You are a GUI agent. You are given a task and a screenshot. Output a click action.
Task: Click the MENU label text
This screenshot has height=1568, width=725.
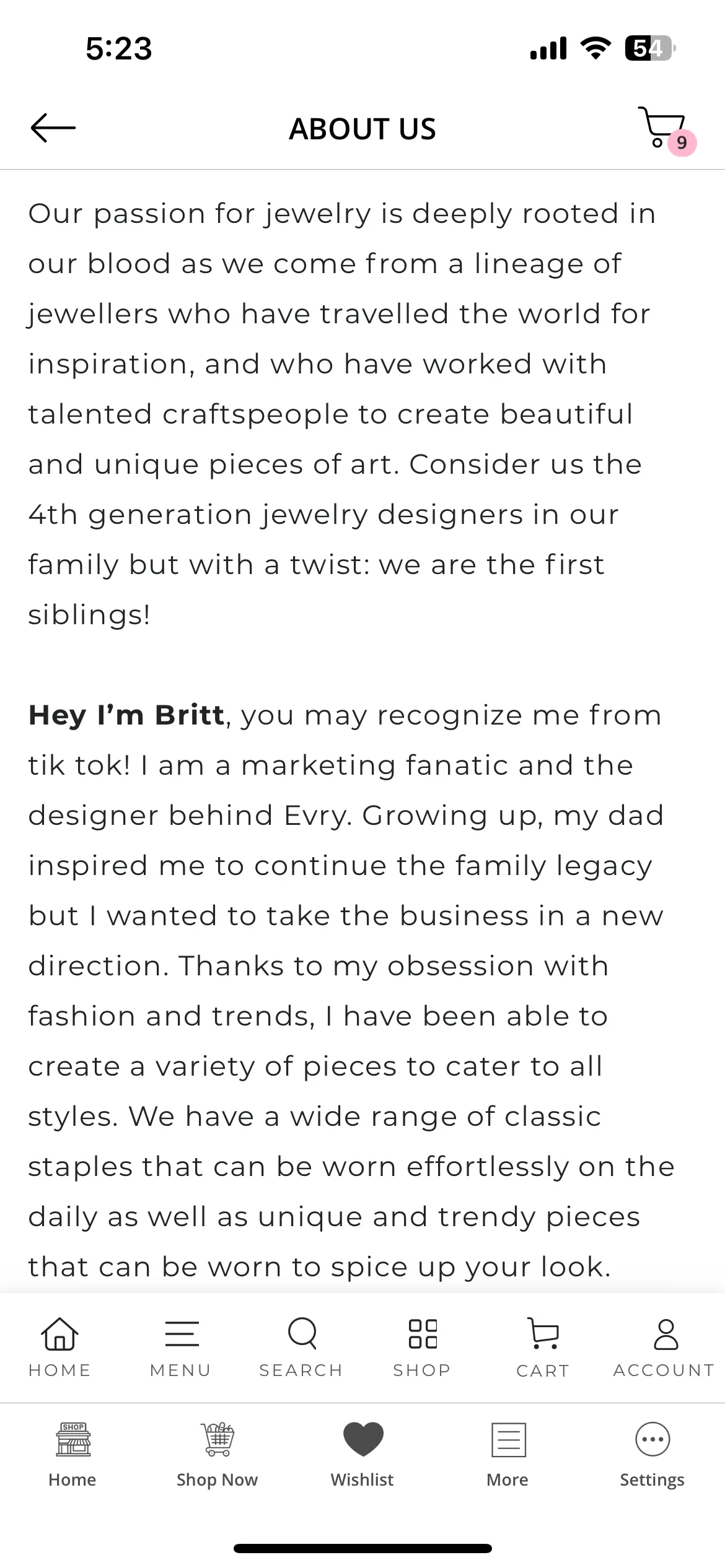[181, 1370]
